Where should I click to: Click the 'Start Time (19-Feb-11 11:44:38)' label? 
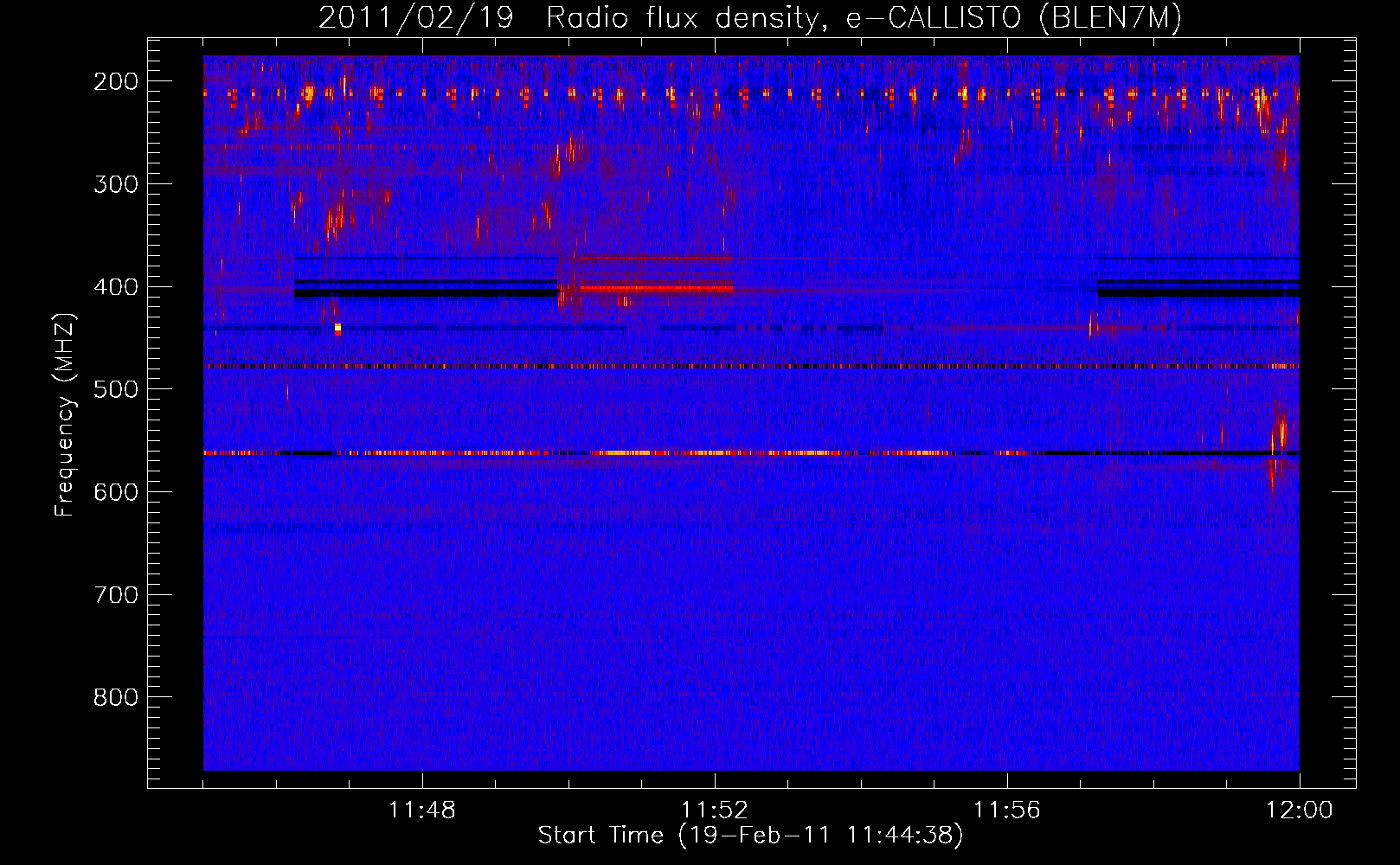pyautogui.click(x=750, y=836)
